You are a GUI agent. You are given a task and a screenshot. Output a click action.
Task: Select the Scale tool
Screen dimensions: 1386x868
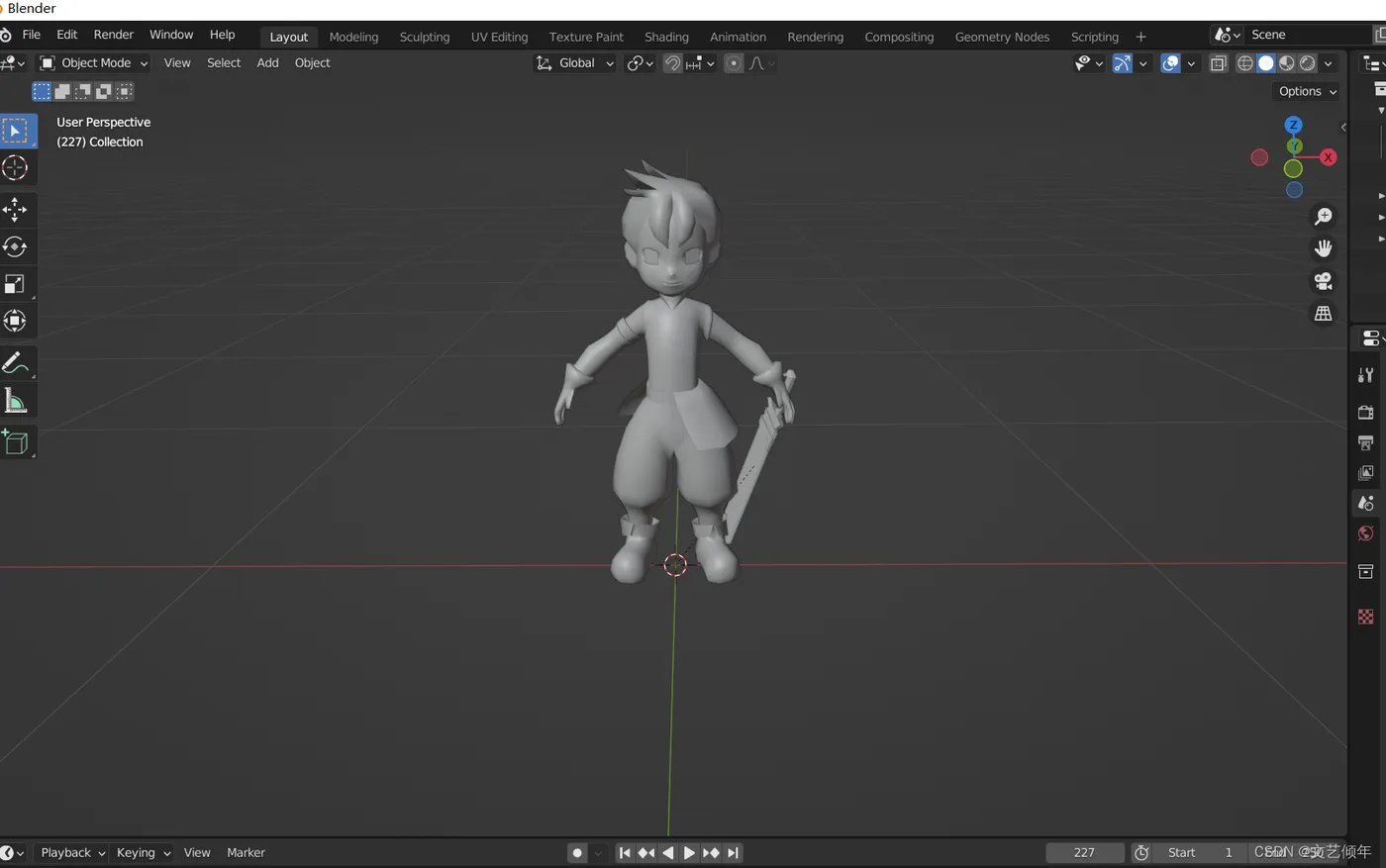15,284
